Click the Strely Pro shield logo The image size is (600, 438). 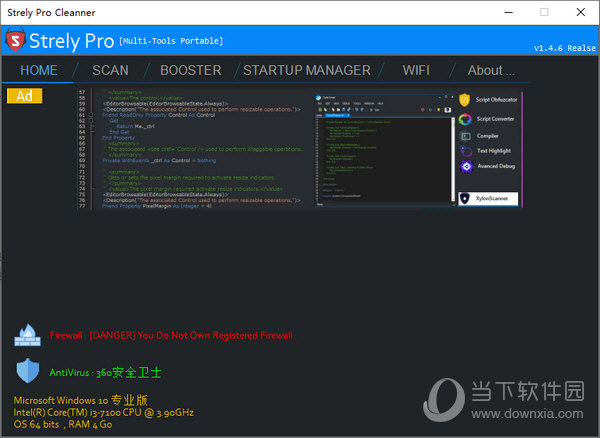[x=15, y=40]
